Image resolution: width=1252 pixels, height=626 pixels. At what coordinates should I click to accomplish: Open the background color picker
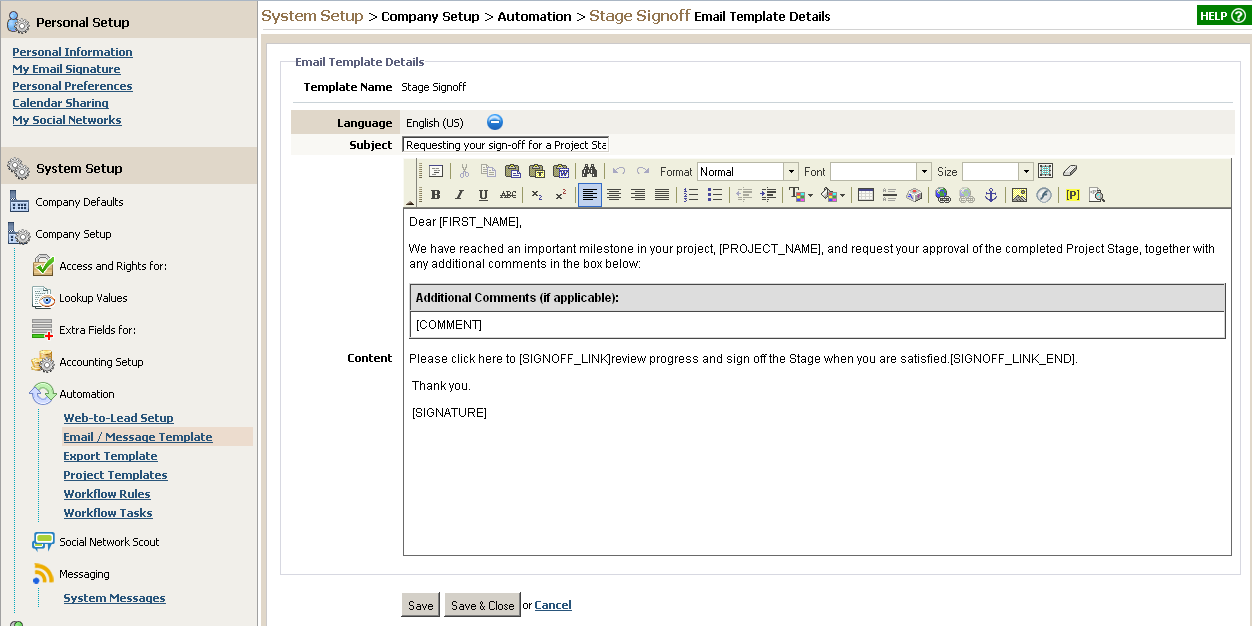(x=834, y=195)
